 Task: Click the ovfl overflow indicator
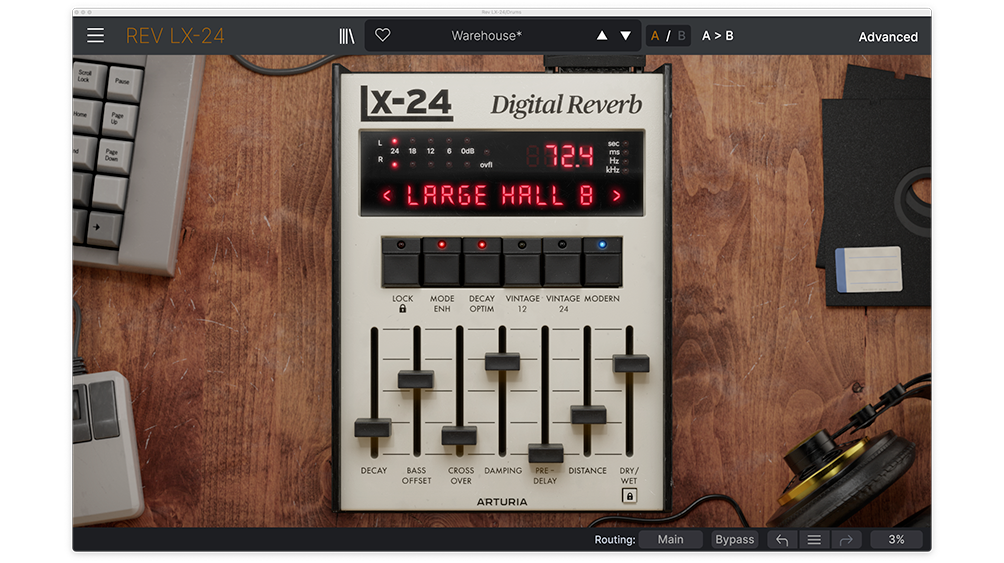[486, 165]
